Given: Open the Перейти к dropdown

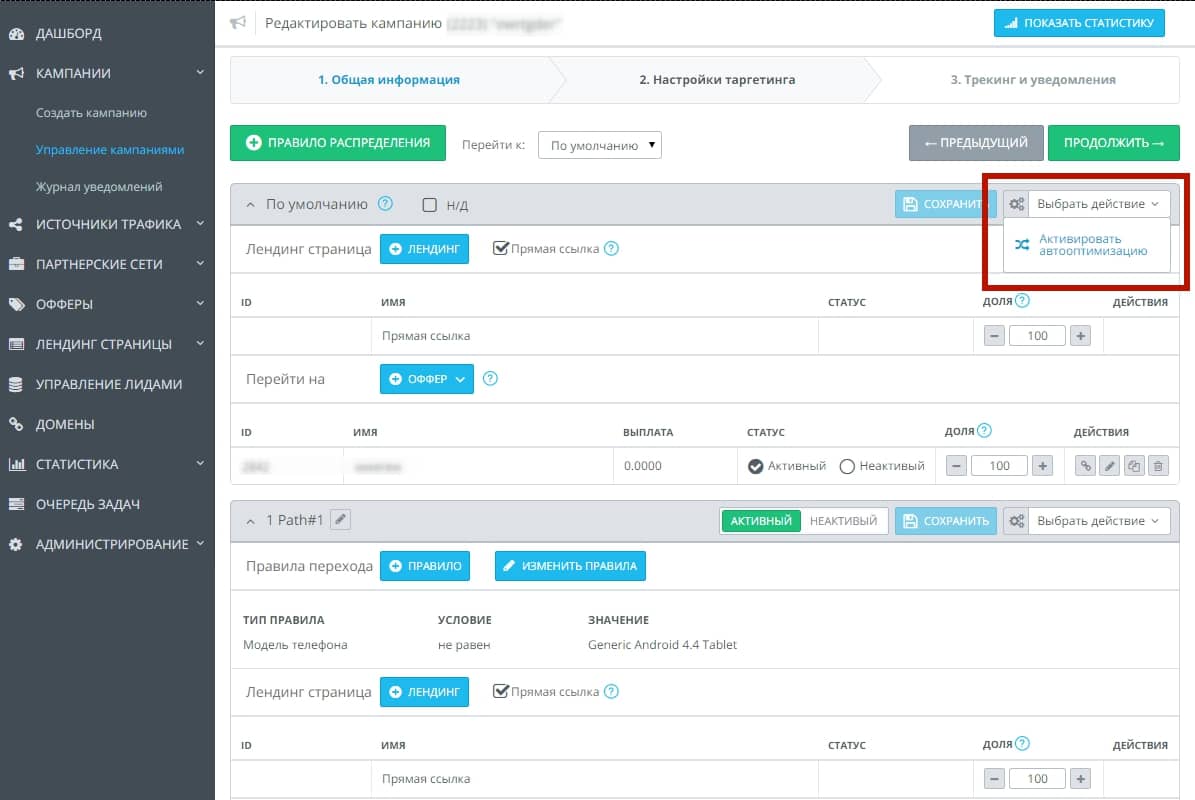Looking at the screenshot, I should coord(600,145).
